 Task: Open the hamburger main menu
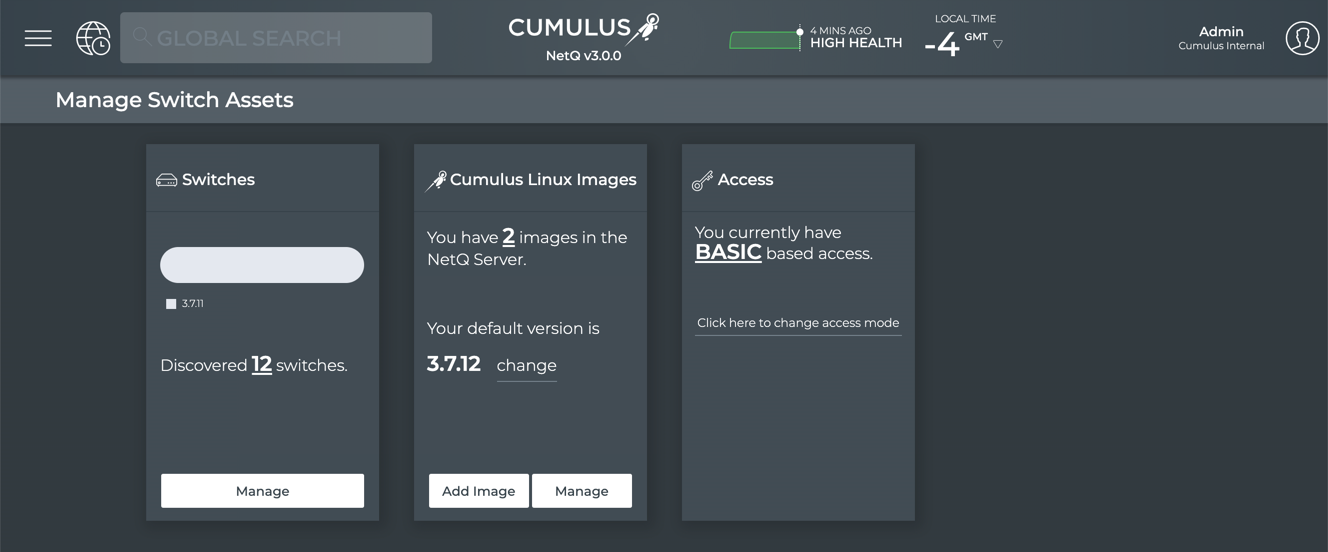coord(38,38)
